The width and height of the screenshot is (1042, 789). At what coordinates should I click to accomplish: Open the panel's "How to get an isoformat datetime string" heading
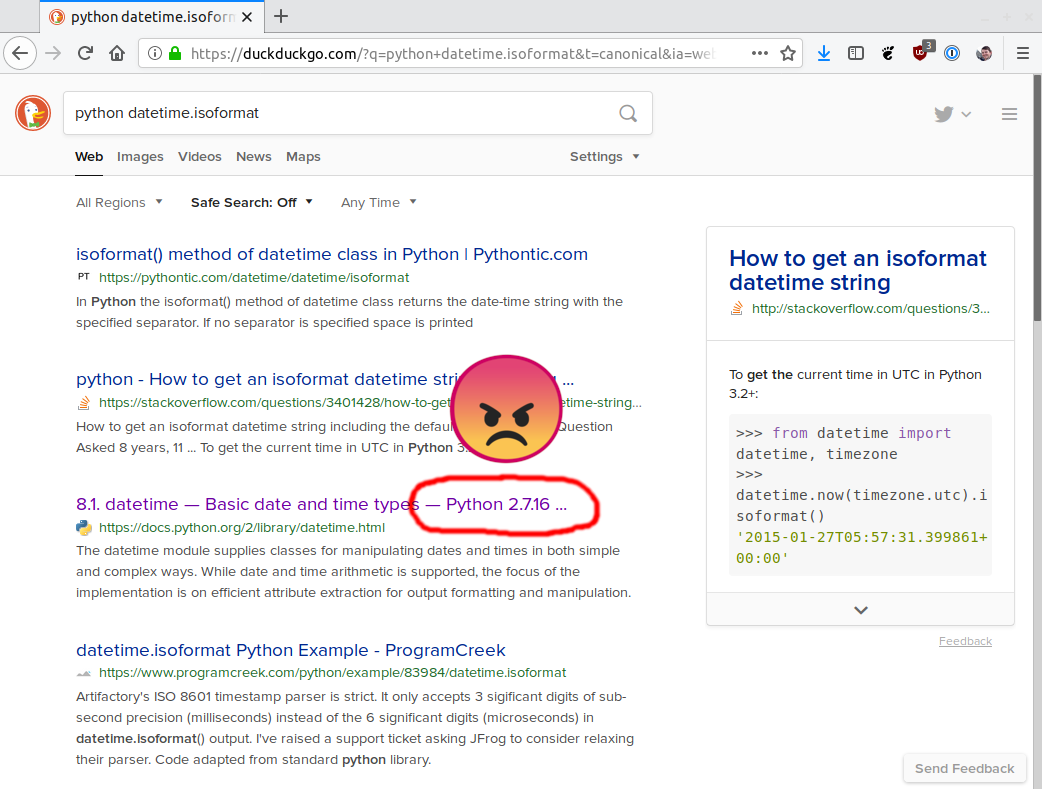[x=857, y=270]
